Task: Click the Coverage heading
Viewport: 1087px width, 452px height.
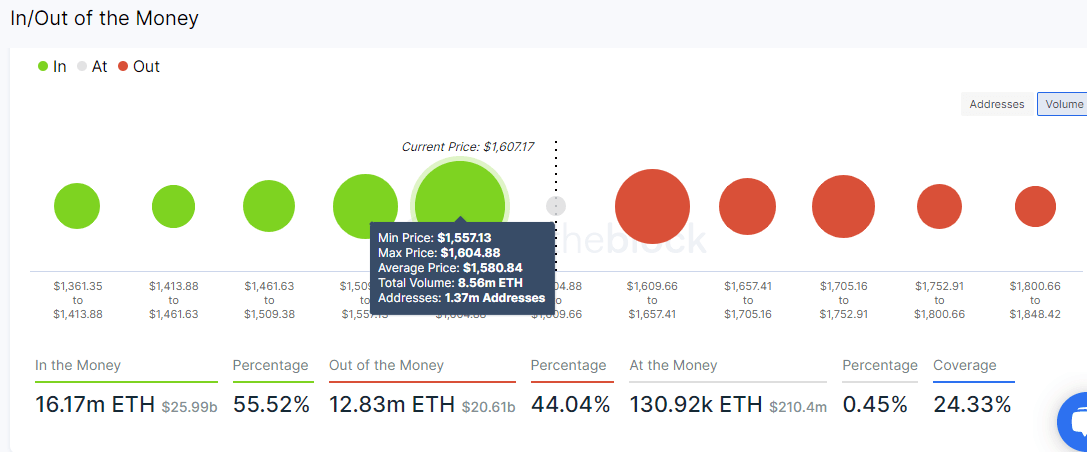Action: (x=964, y=366)
